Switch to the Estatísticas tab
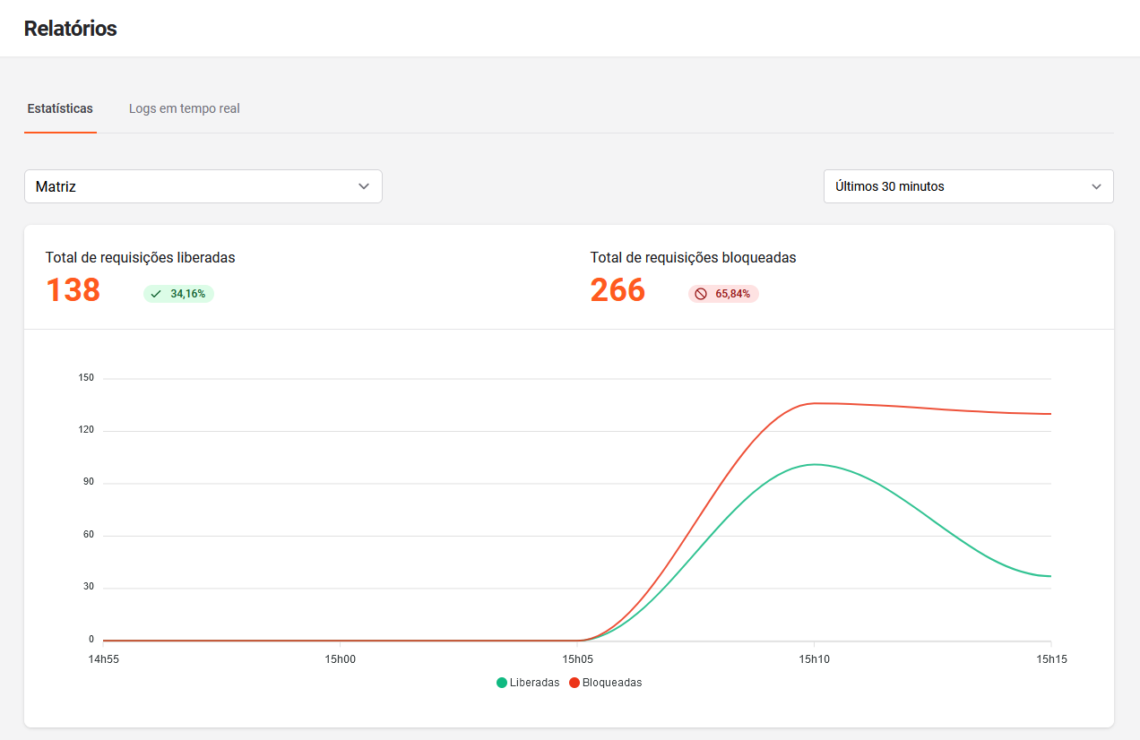The width and height of the screenshot is (1140, 740). [60, 109]
